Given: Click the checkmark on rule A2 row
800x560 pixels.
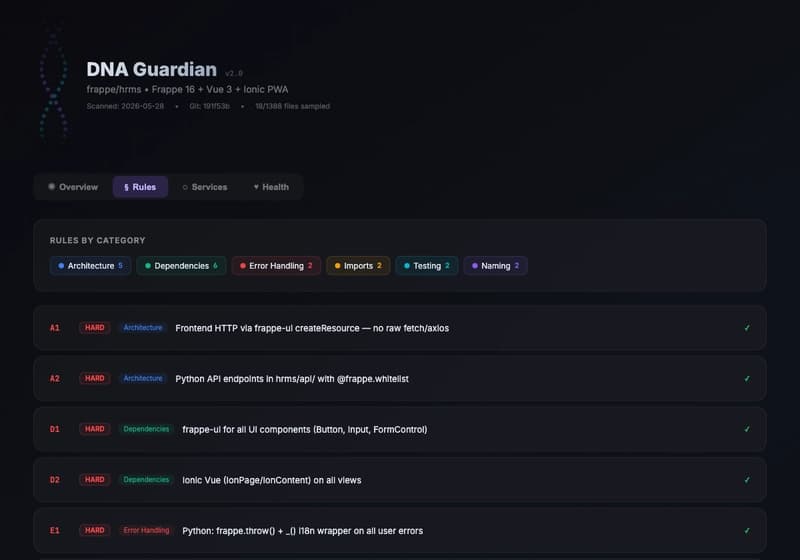Looking at the screenshot, I should pyautogui.click(x=747, y=378).
